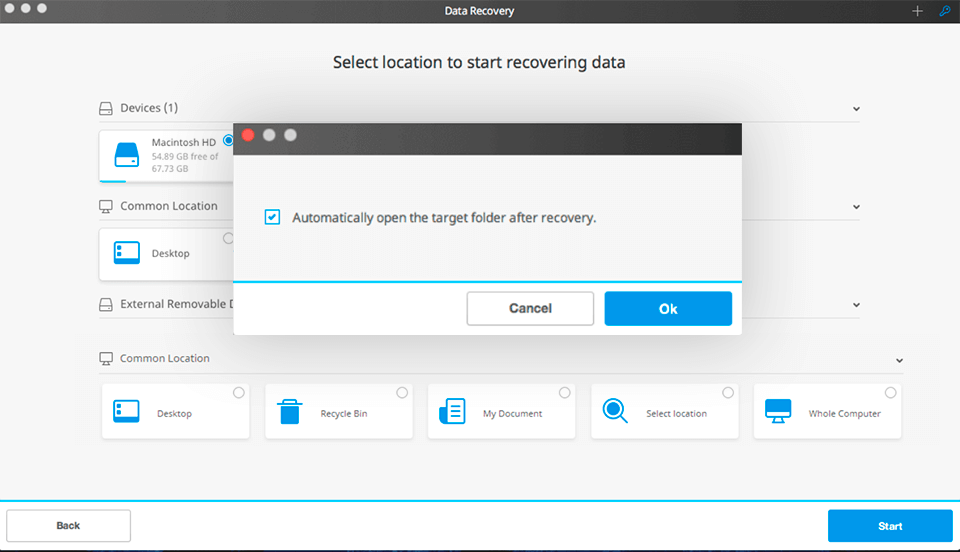This screenshot has width=960, height=552.
Task: Click the My Document file icon
Action: [x=452, y=411]
